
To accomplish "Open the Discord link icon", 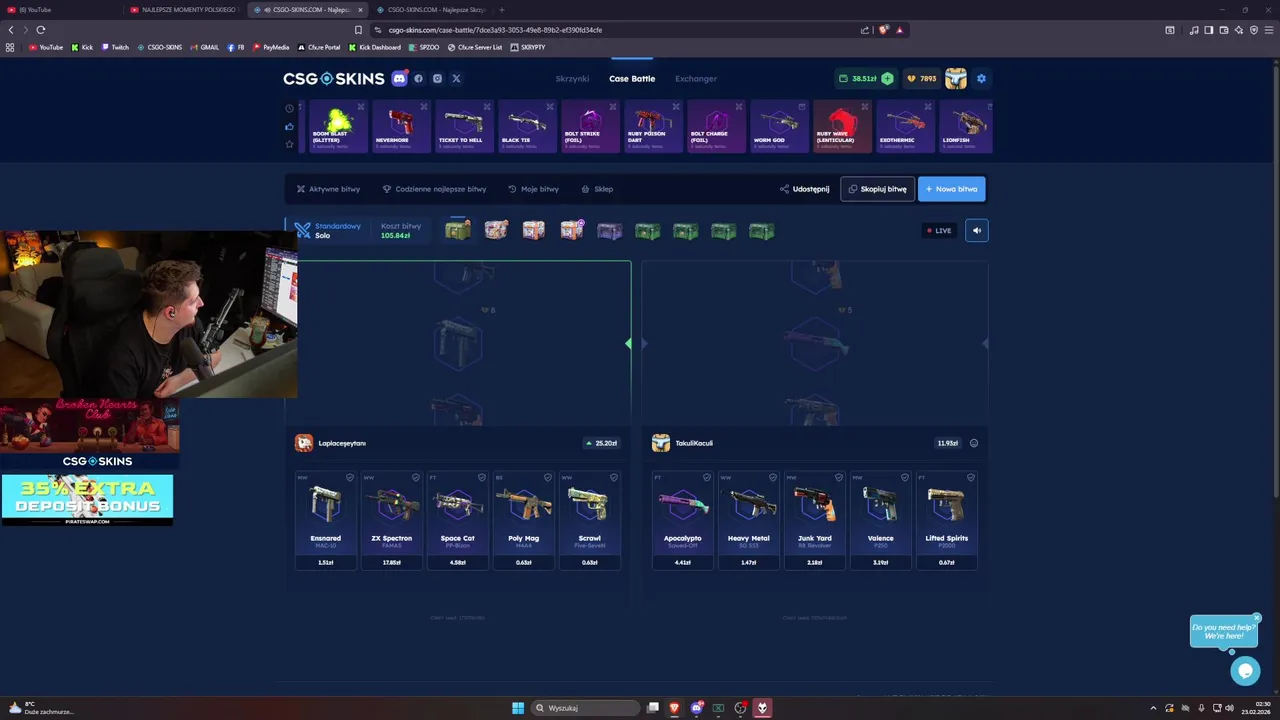I will tap(399, 78).
